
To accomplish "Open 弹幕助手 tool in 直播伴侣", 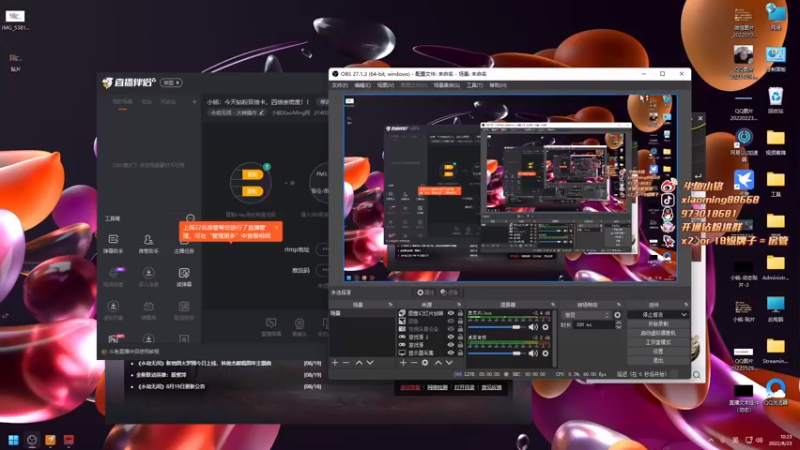I will (x=113, y=243).
